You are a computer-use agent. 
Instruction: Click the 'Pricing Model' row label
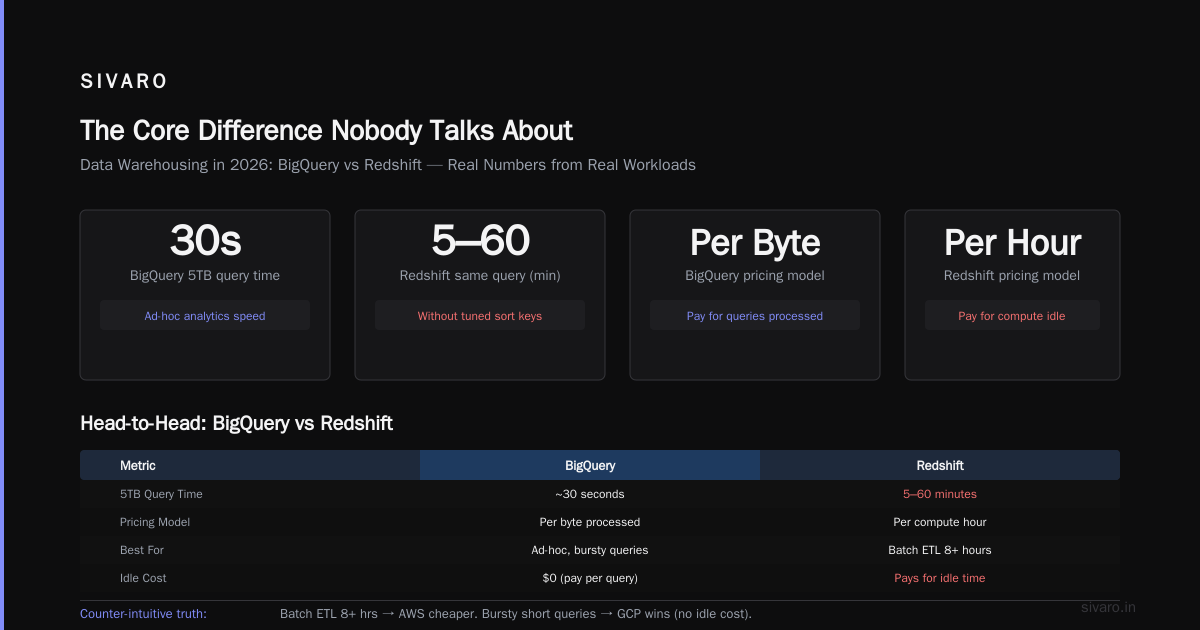[155, 522]
